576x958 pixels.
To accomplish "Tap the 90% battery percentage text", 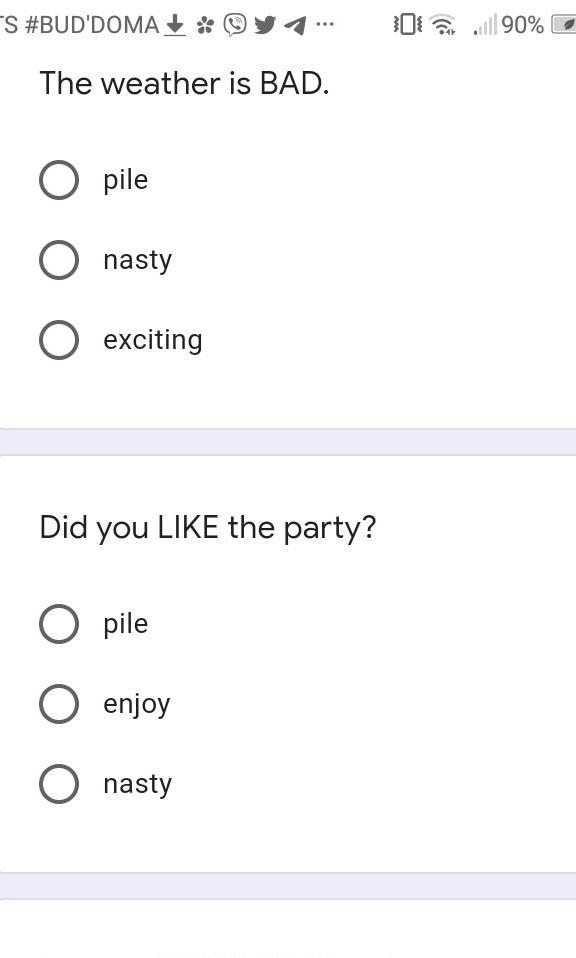I will [522, 25].
